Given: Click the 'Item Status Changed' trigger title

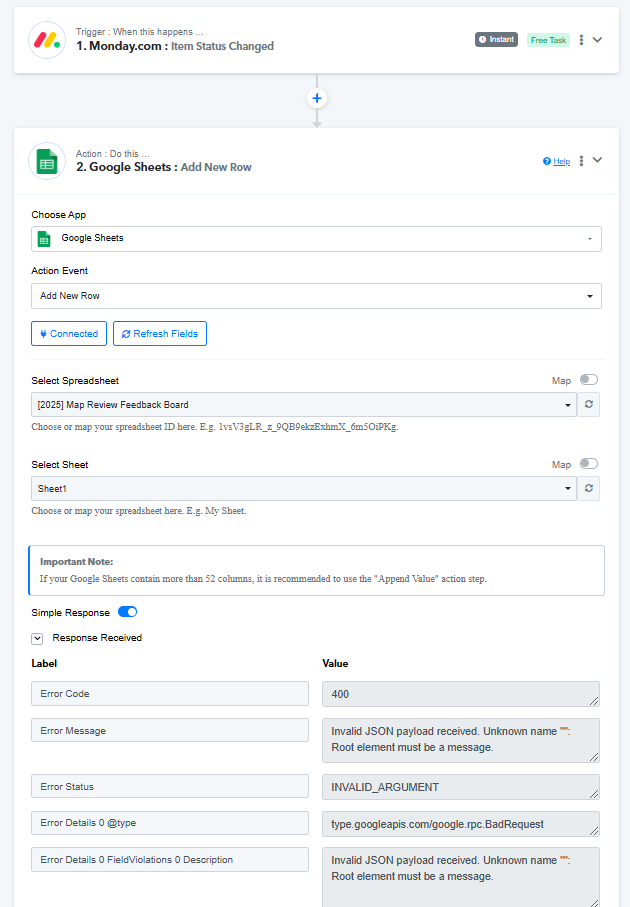Looking at the screenshot, I should coord(222,46).
